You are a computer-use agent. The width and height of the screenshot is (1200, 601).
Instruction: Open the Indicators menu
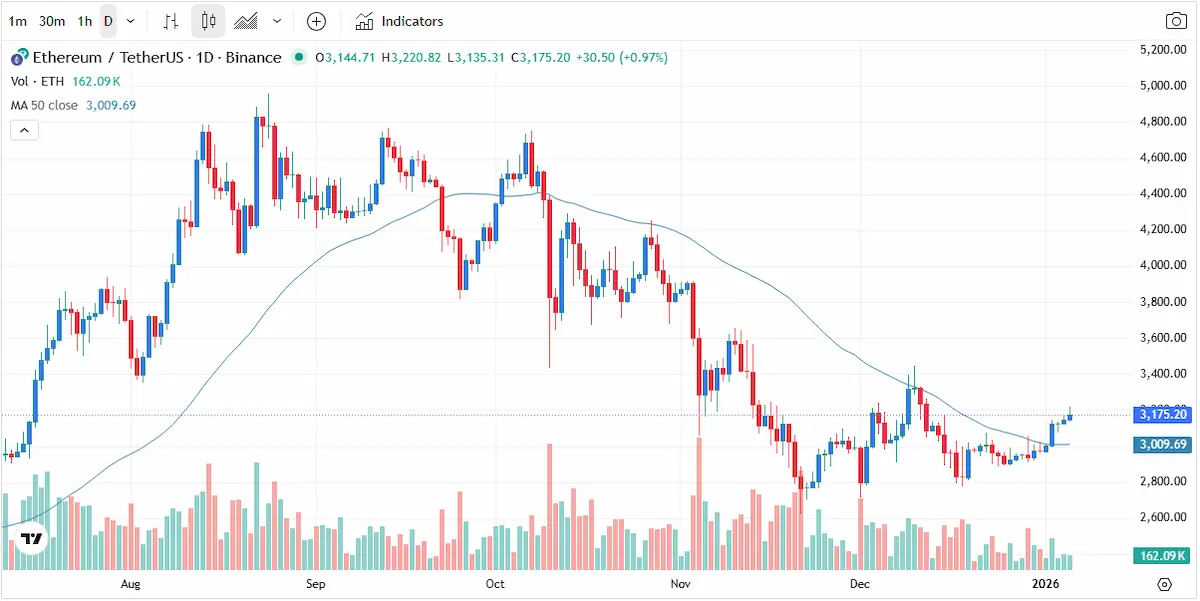[399, 21]
